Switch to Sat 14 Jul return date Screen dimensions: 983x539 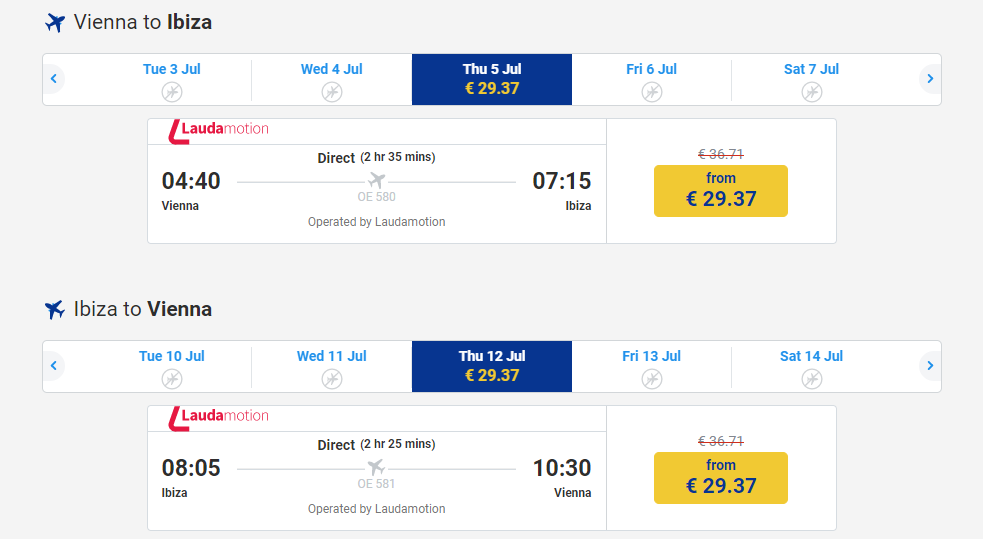pyautogui.click(x=811, y=366)
